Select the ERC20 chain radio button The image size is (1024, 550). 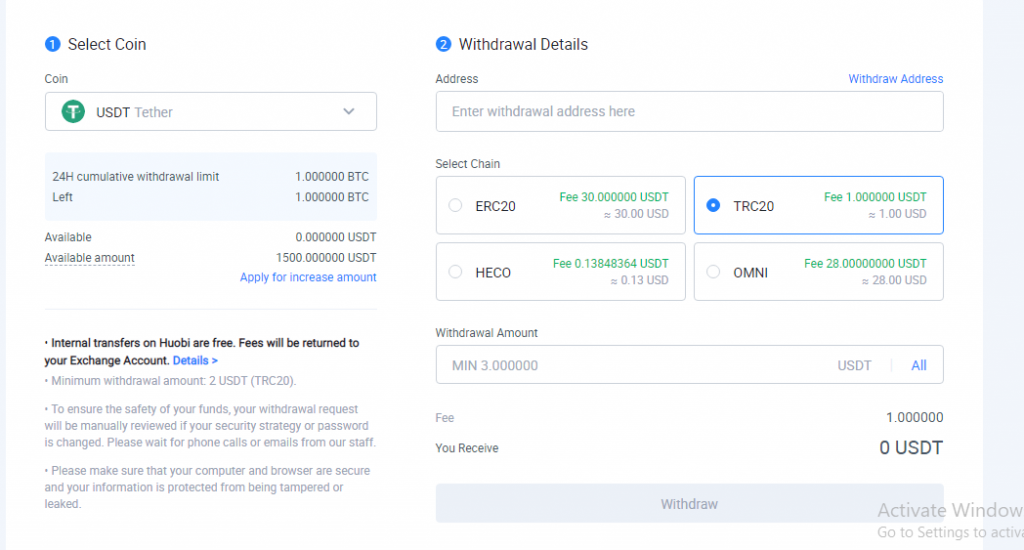pos(456,206)
